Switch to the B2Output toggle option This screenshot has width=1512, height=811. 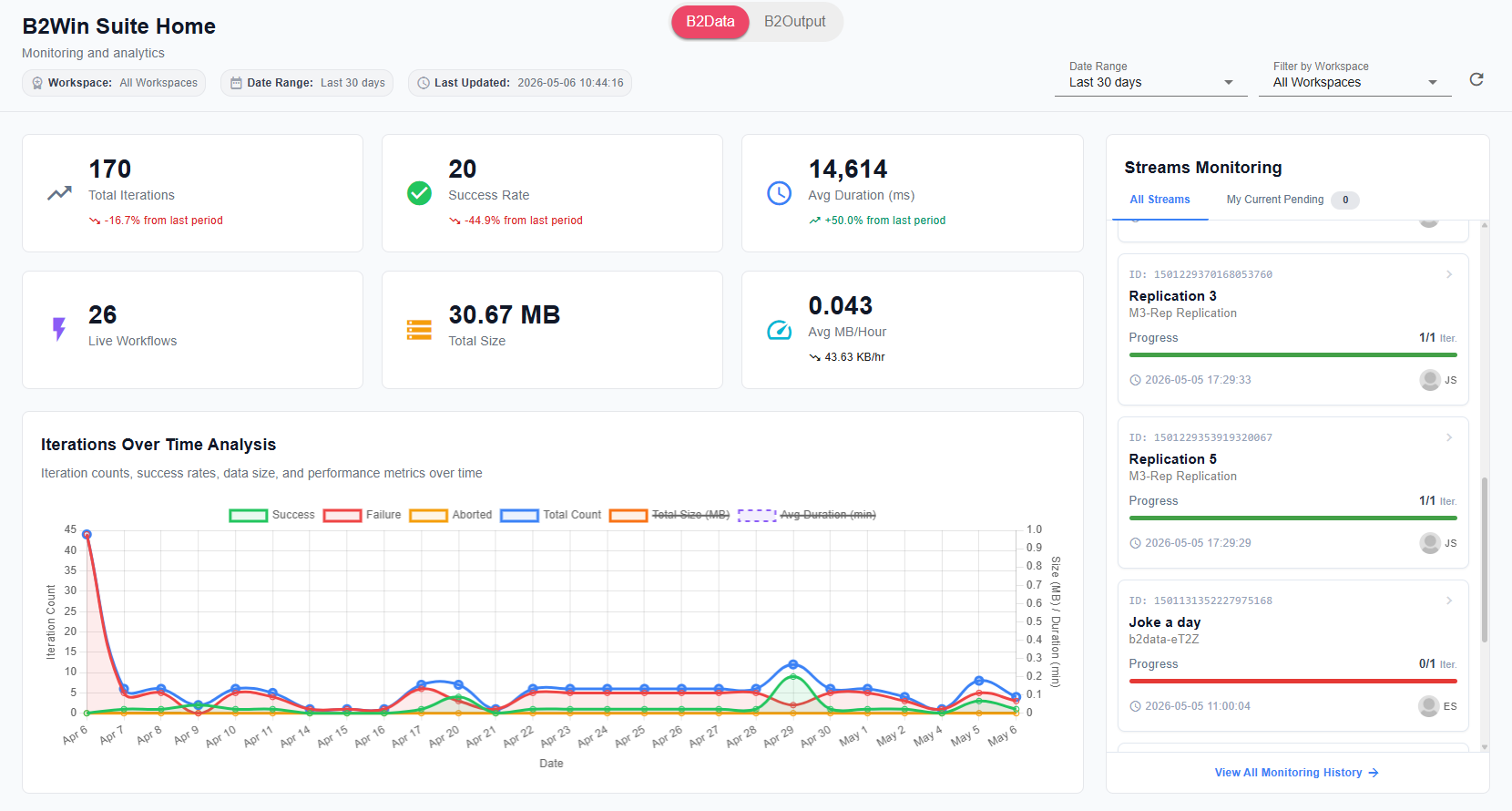[795, 22]
